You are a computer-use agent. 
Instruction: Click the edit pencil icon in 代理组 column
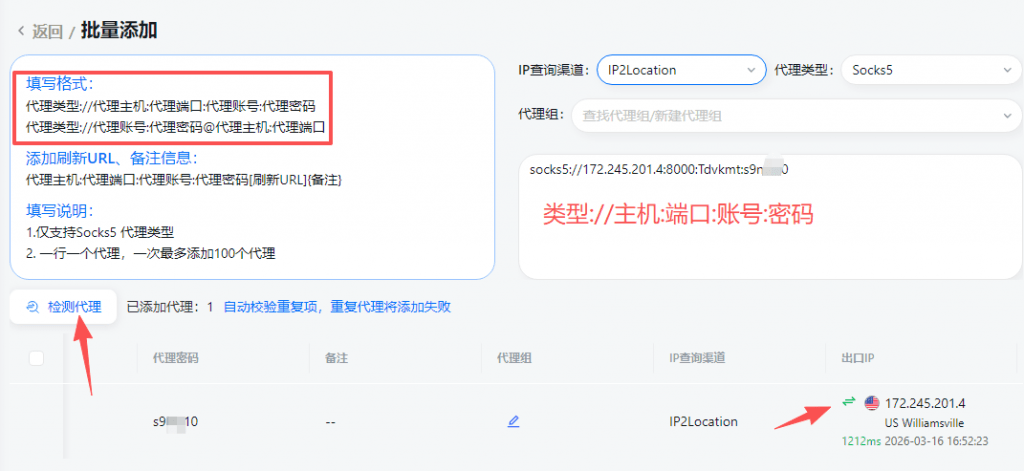[513, 422]
